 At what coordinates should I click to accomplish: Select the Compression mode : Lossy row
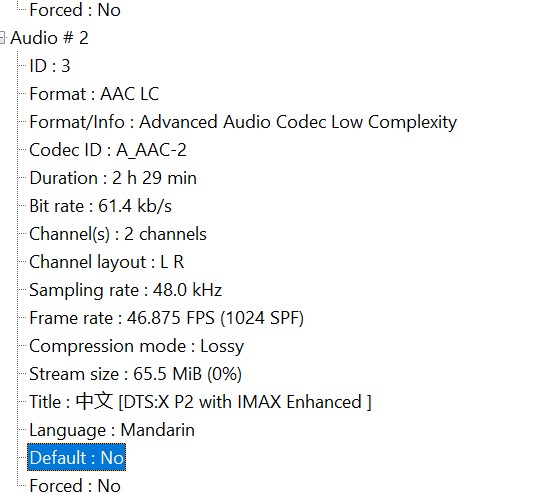point(137,346)
